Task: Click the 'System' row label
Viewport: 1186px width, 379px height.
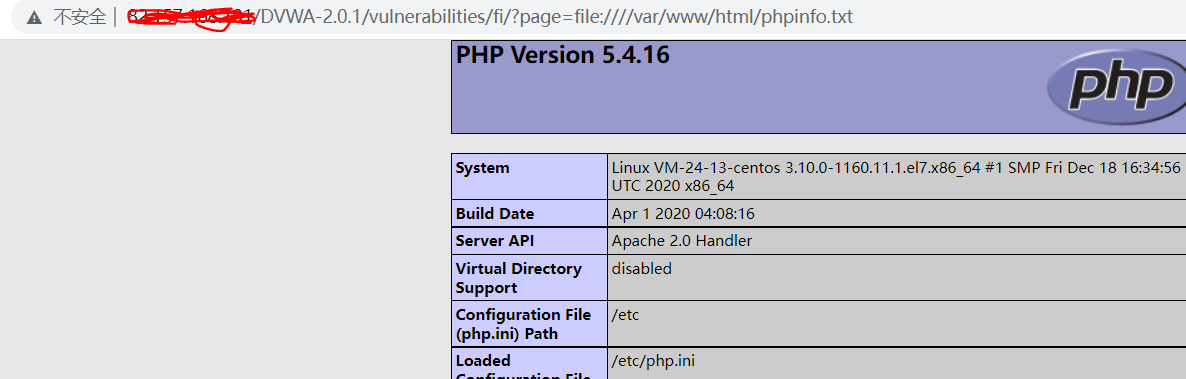Action: (x=483, y=168)
